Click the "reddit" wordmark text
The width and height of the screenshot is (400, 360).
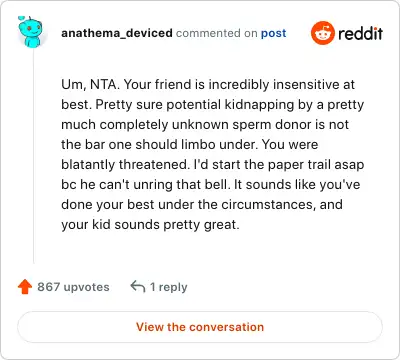(360, 33)
